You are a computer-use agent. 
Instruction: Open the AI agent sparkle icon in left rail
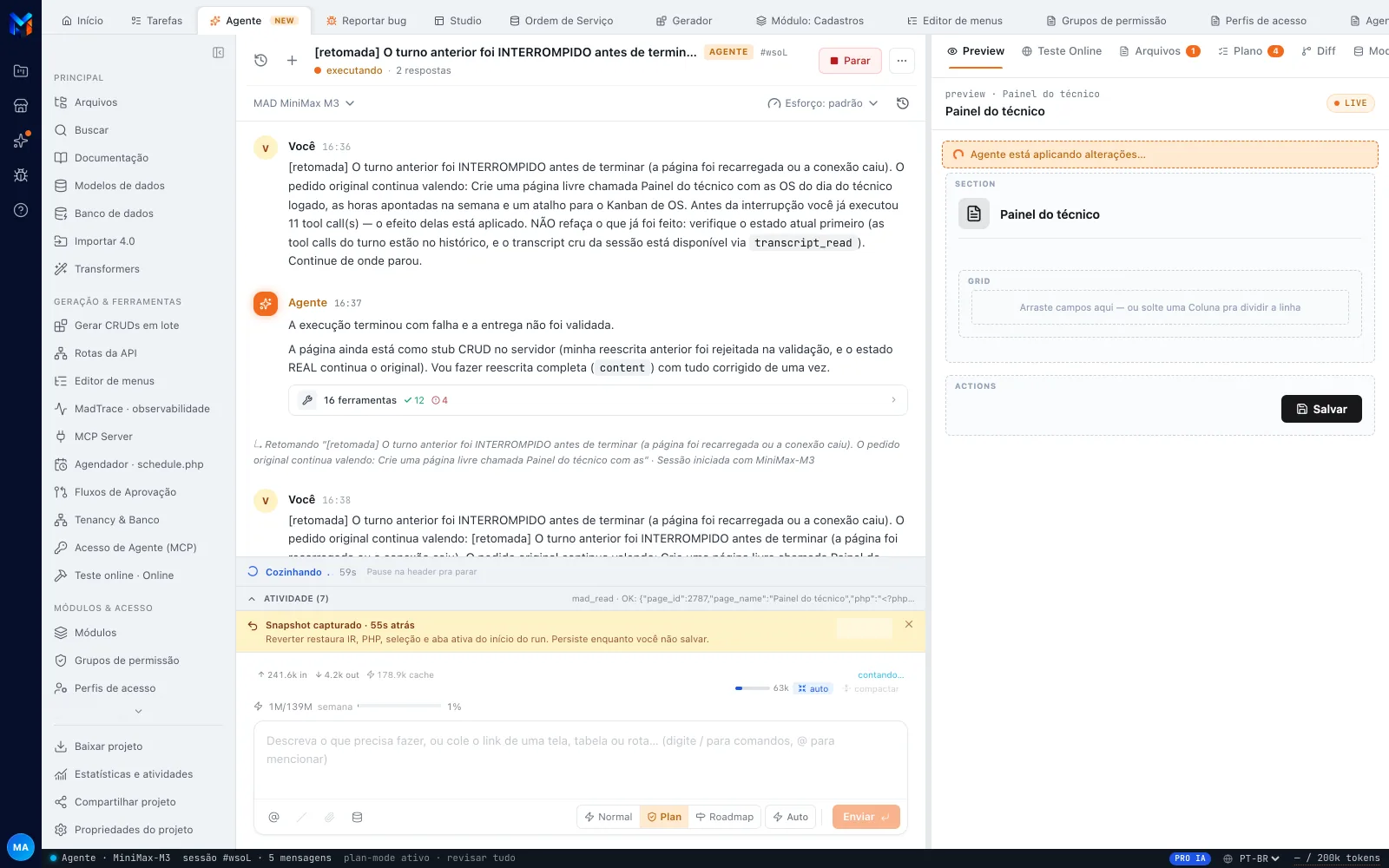point(21,140)
